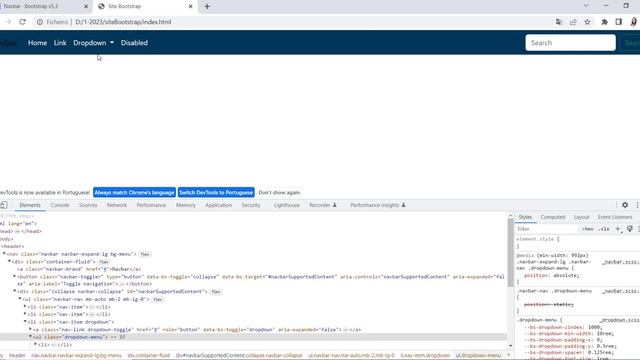Open the tab search chevron in title bar
This screenshot has height=360, width=640.
586,6
